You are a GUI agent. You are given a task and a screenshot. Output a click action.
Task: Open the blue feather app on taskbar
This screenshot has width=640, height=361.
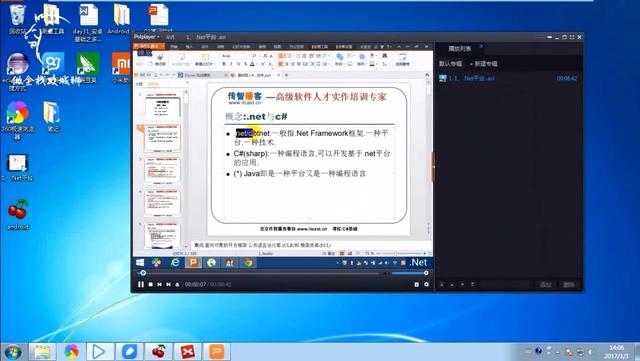point(129,352)
